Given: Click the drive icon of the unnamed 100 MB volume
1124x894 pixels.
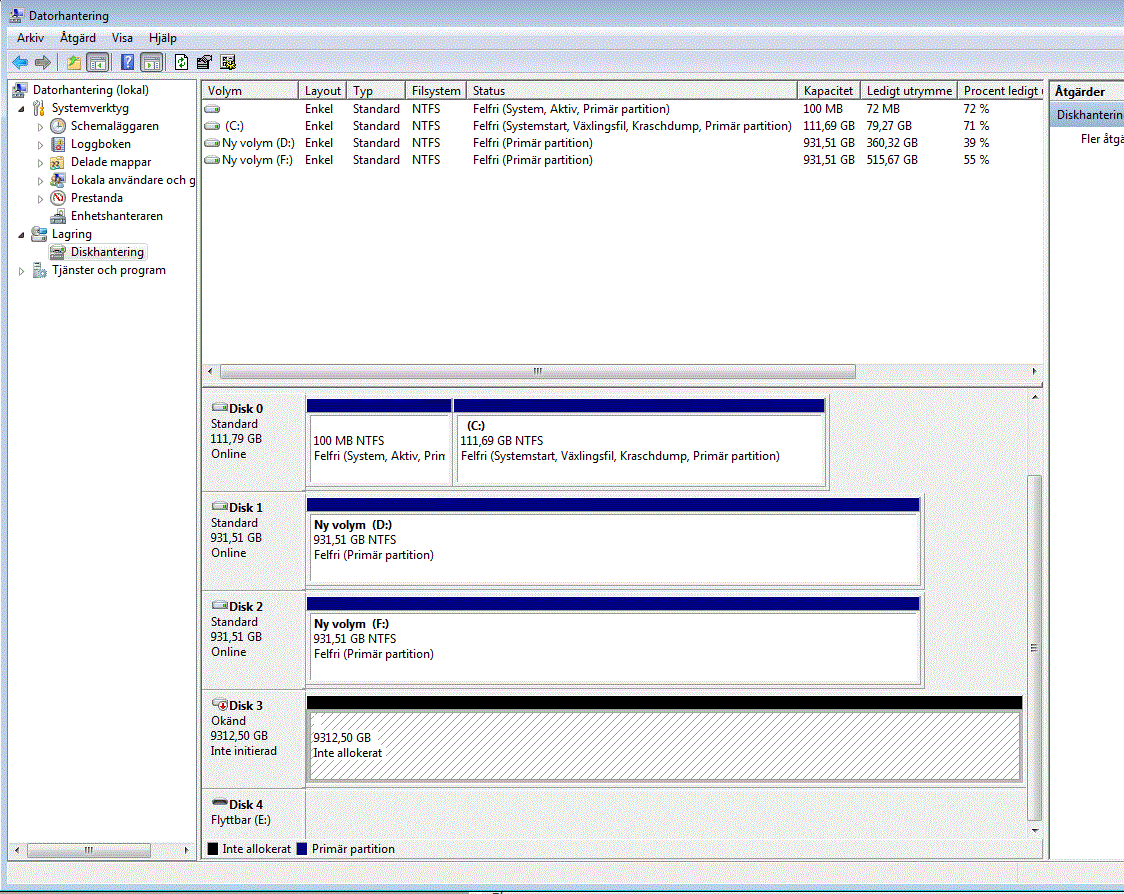Looking at the screenshot, I should point(212,109).
